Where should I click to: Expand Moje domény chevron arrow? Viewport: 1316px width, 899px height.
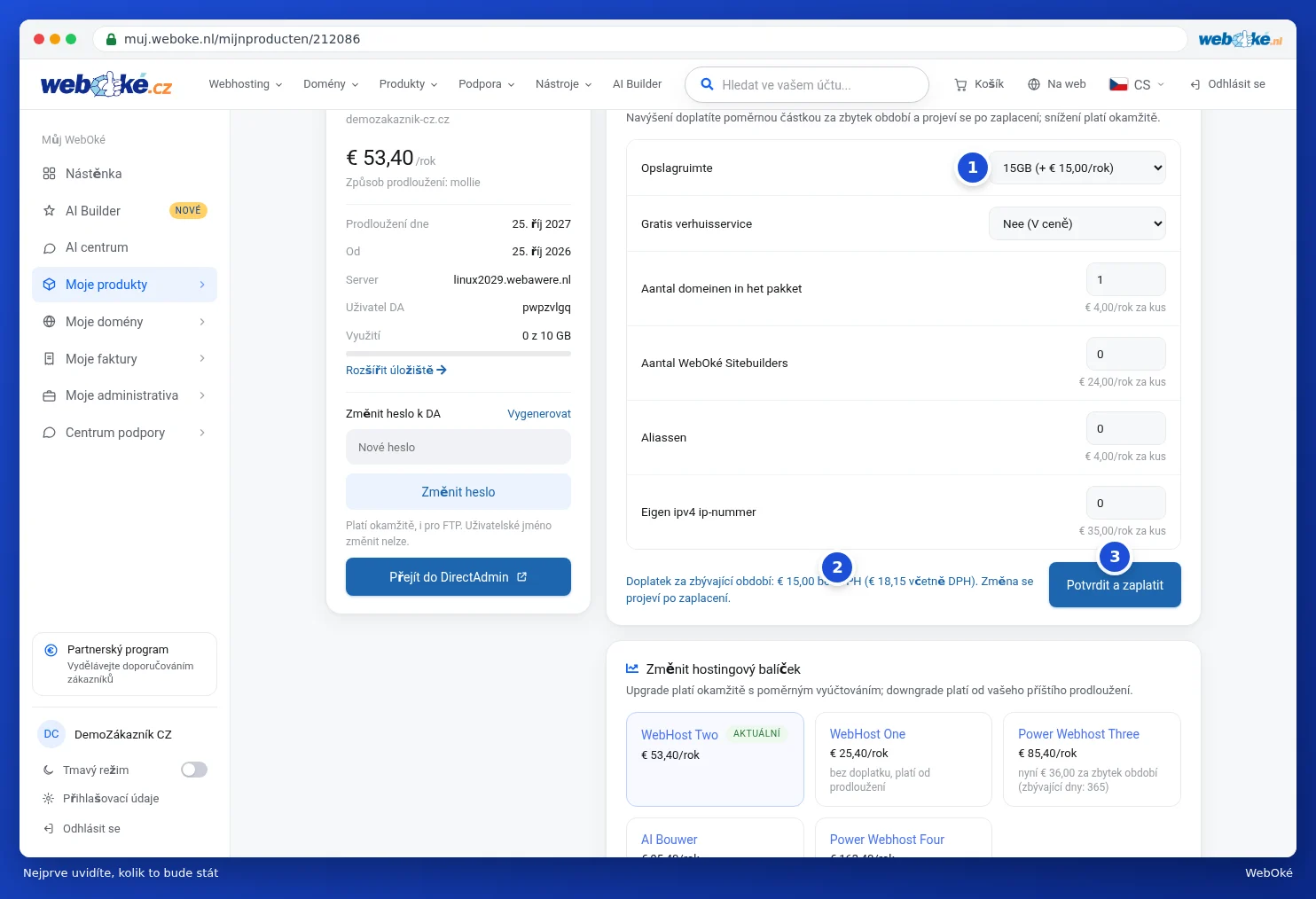[x=202, y=322]
